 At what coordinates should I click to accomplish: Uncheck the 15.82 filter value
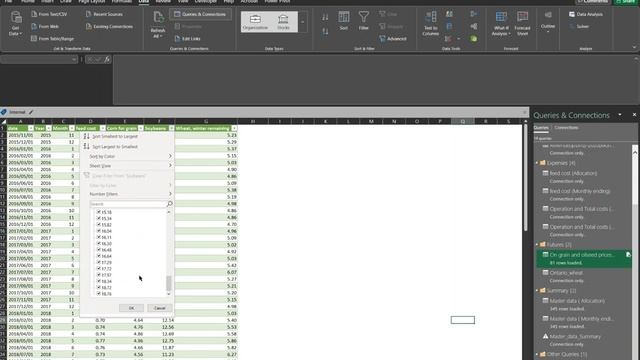click(98, 225)
